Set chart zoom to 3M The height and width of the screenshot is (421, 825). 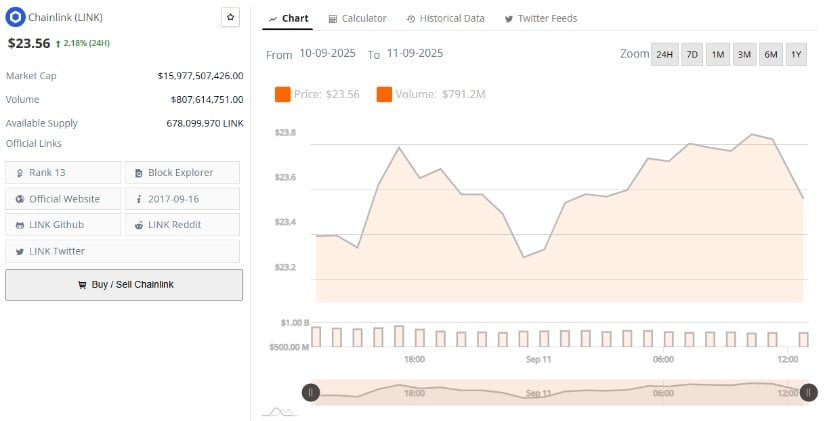tap(744, 54)
